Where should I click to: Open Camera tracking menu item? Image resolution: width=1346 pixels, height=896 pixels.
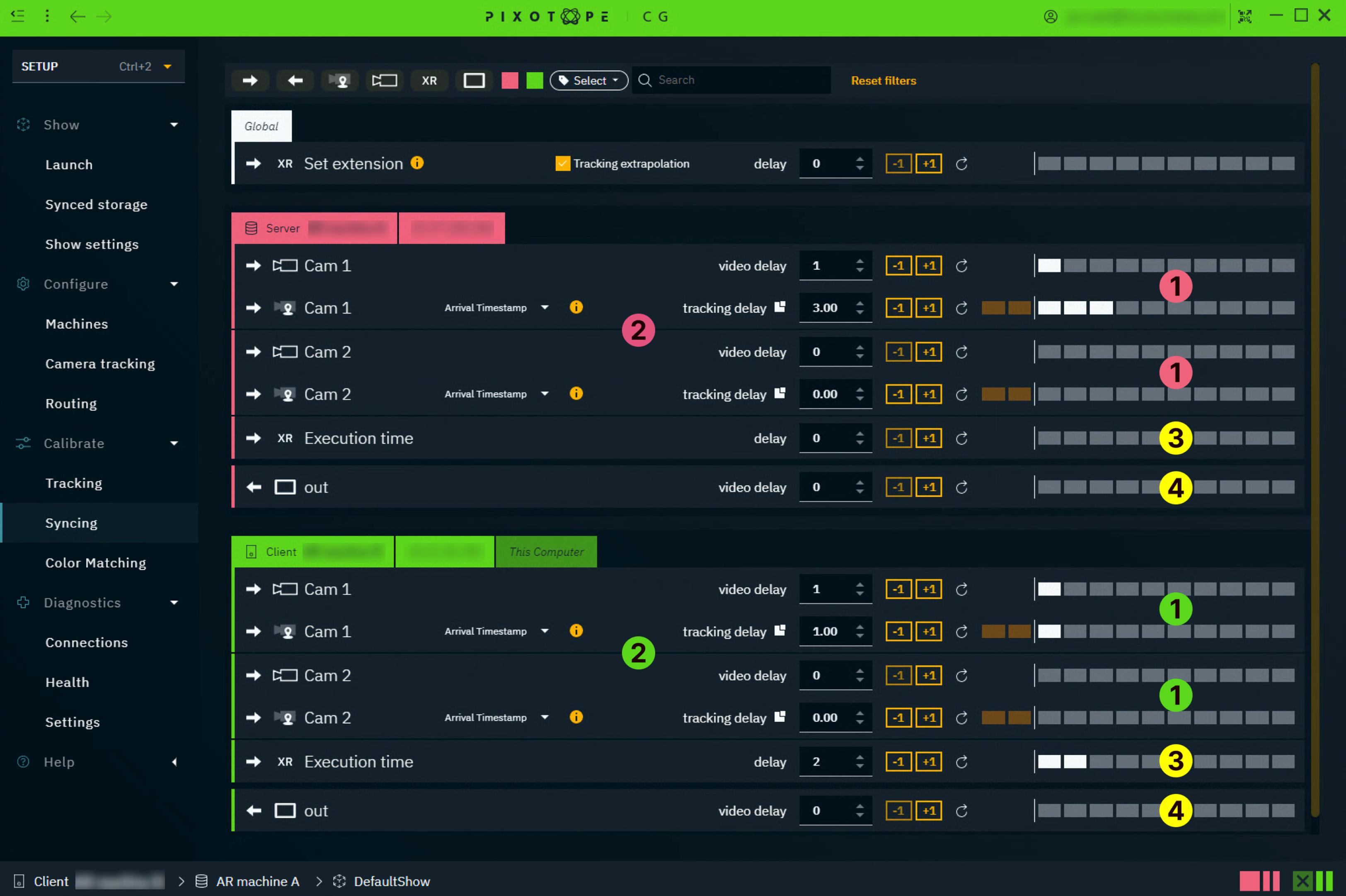100,363
